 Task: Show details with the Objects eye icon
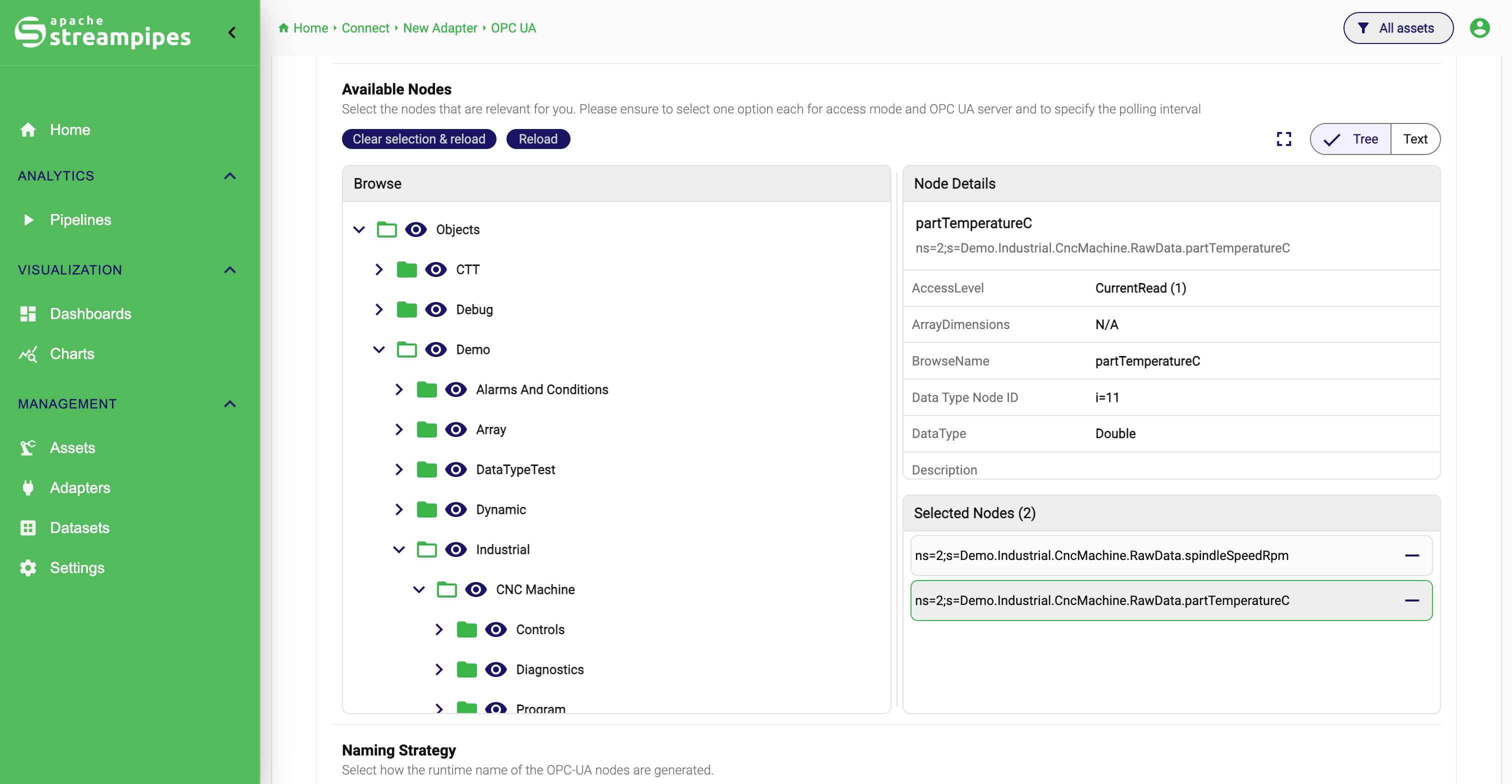point(415,229)
